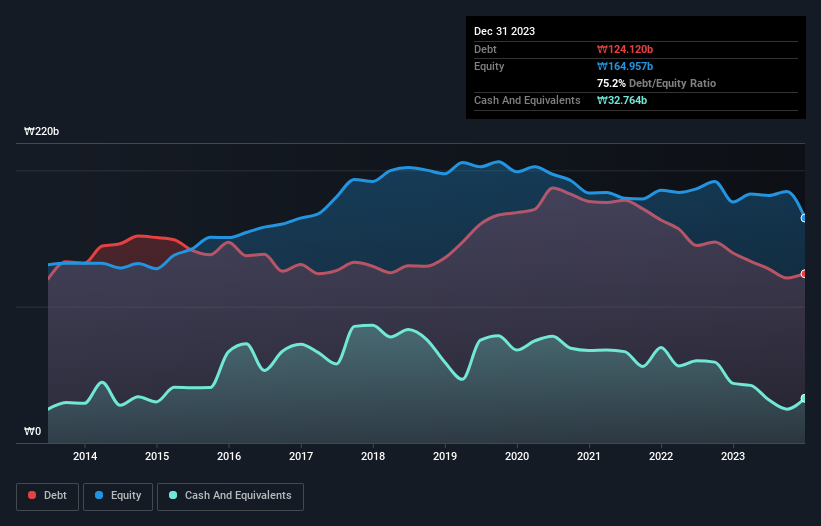821x526 pixels.
Task: Click the 75.2% Debt/Equity Ratio text
Action: tap(656, 83)
